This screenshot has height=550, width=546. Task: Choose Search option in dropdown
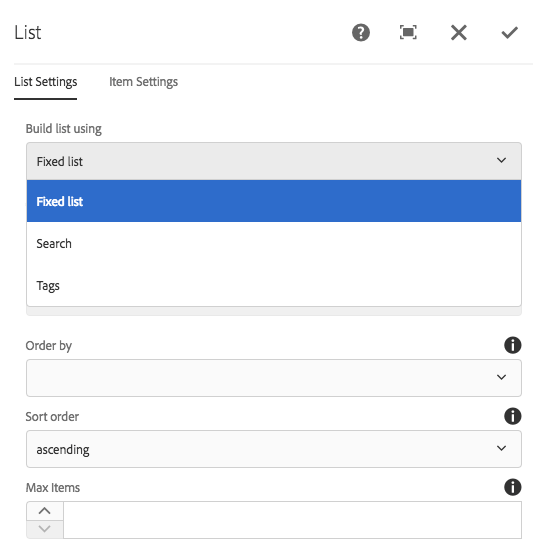(274, 243)
